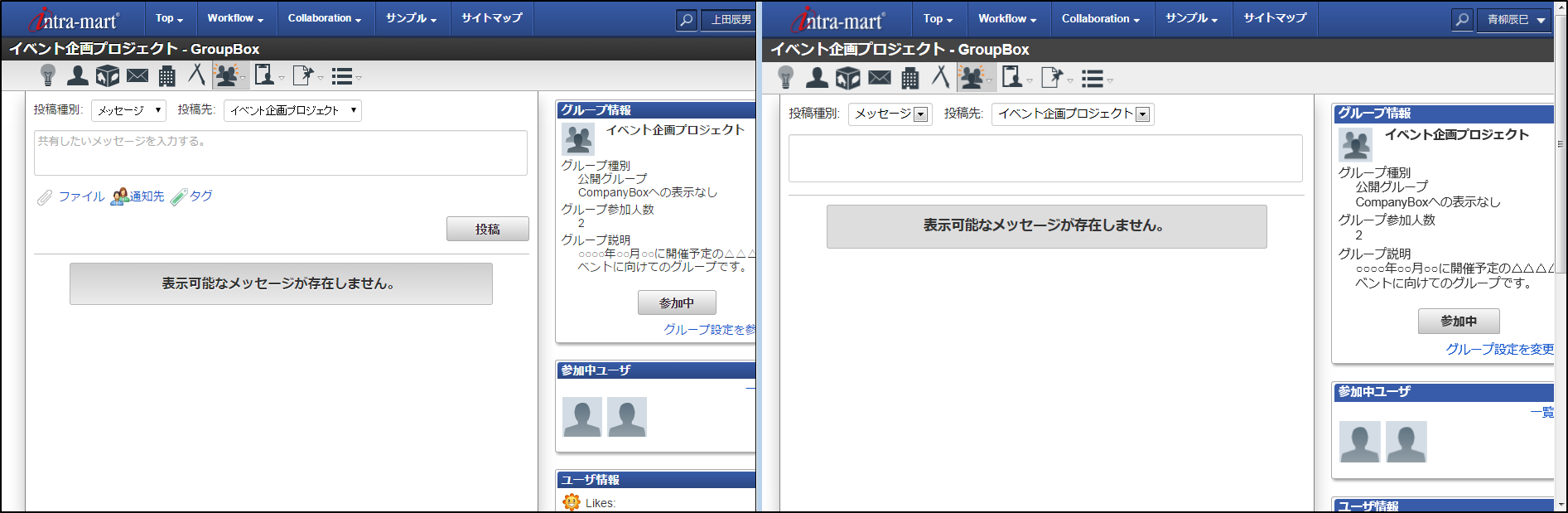Open the 投稿種別 dropdown in left window
Viewport: 1568px width, 513px height.
[128, 110]
